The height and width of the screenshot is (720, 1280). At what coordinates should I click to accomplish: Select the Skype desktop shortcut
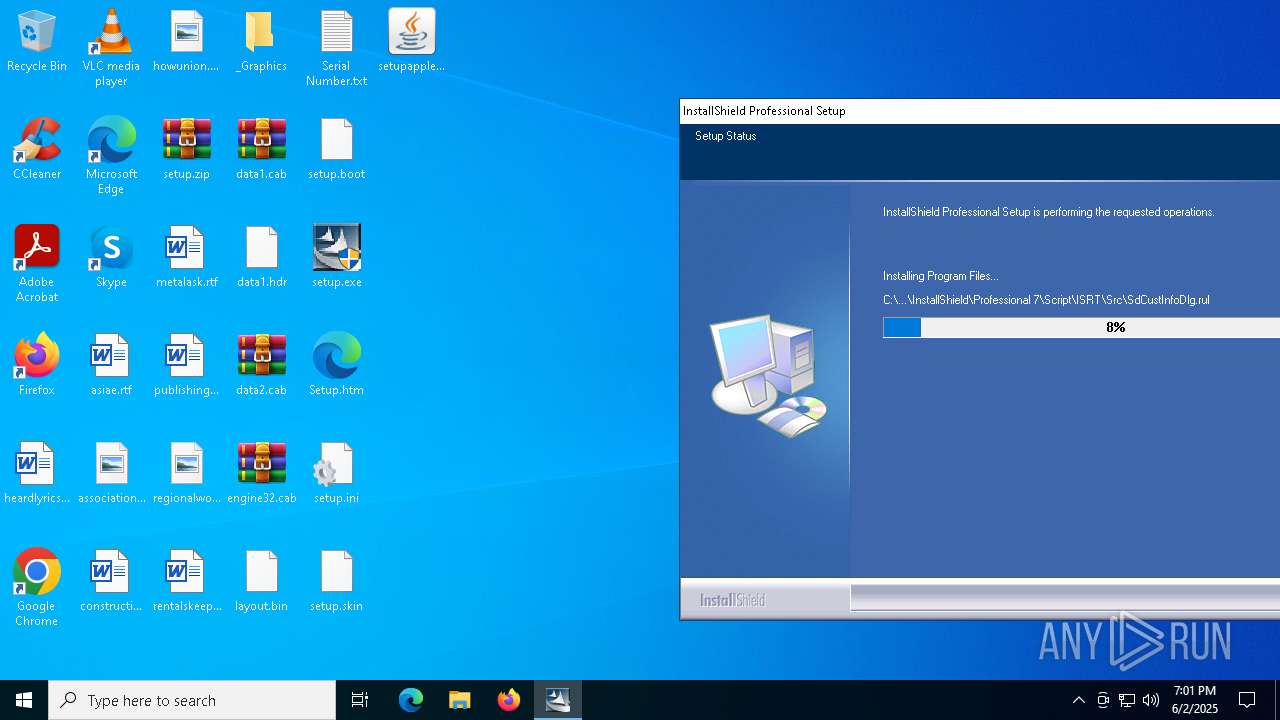[111, 258]
